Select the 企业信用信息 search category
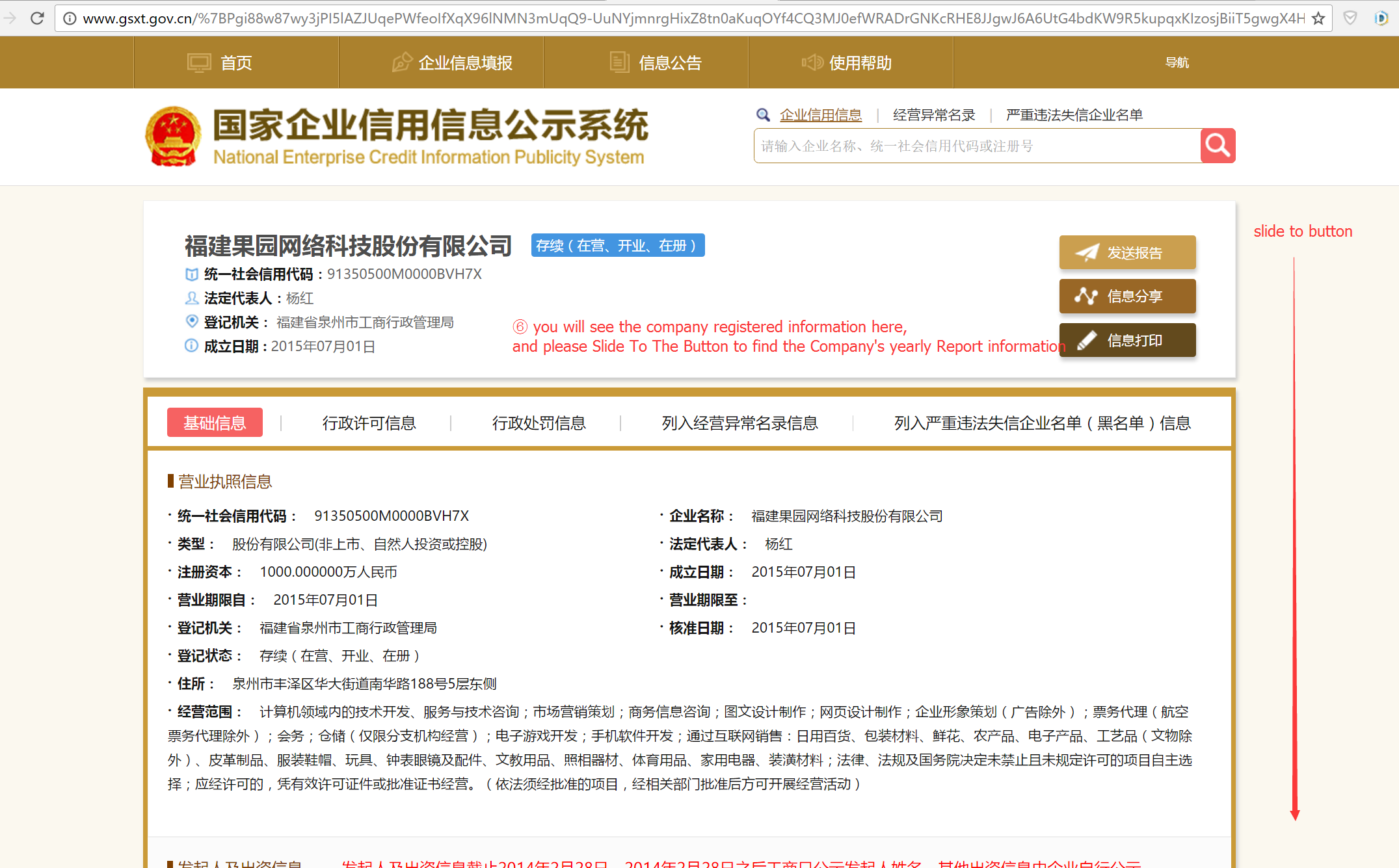Image resolution: width=1399 pixels, height=868 pixels. coord(821,115)
